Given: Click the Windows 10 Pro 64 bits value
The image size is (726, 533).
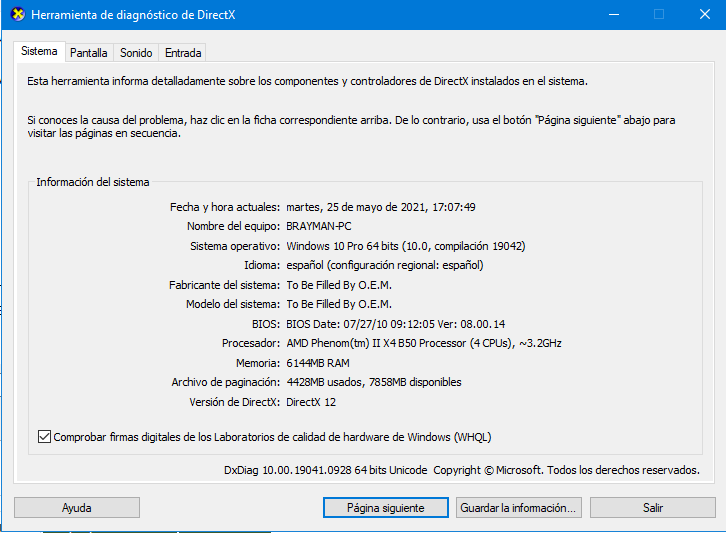Looking at the screenshot, I should [406, 246].
